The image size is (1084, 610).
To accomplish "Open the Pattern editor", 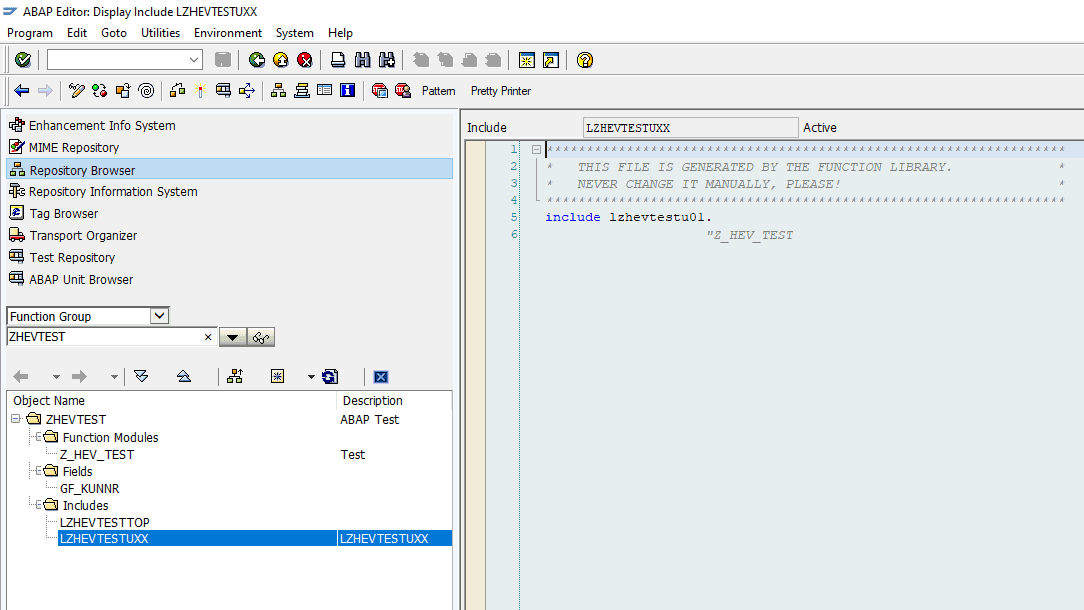I will pyautogui.click(x=438, y=90).
